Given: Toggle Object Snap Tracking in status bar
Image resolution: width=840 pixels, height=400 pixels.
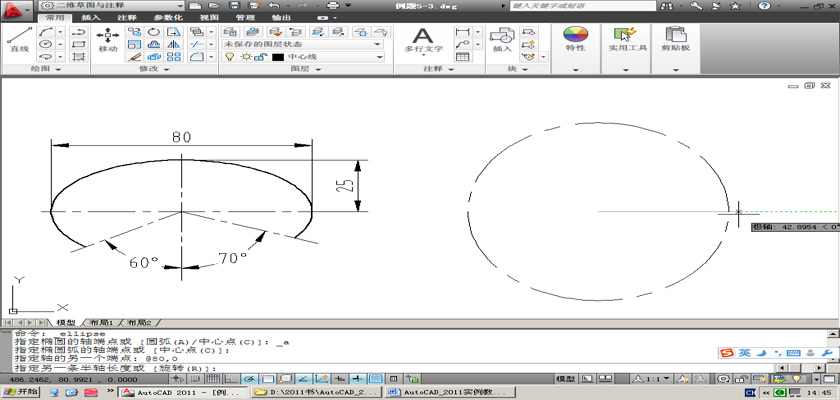Looking at the screenshot, I should [303, 379].
